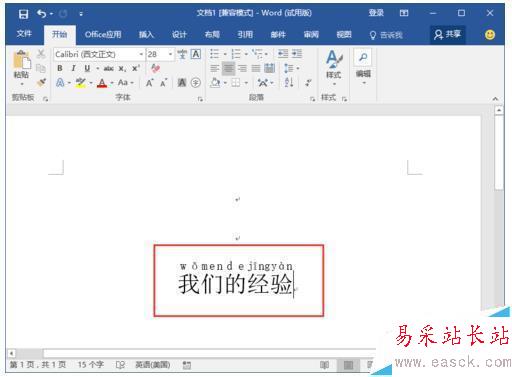Click the Character Border icon
This screenshot has height=377, width=512.
coord(196,54)
